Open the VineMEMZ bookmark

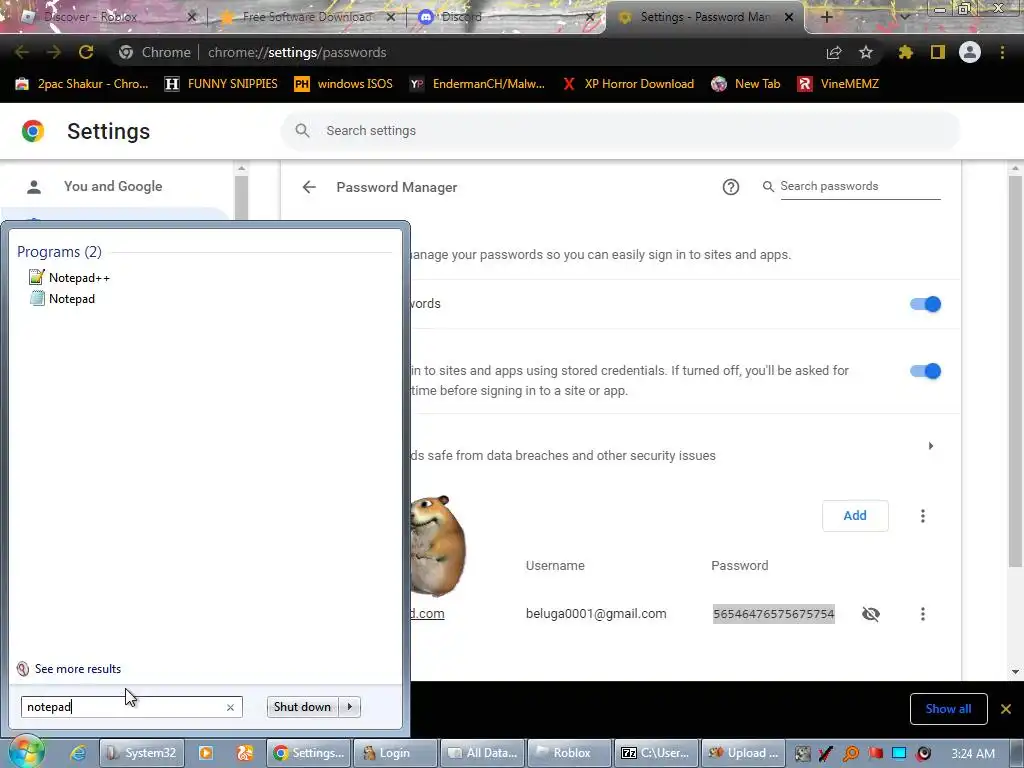tap(839, 84)
